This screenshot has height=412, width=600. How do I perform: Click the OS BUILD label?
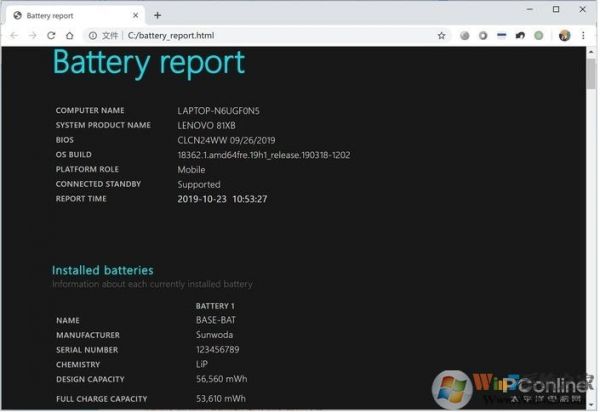click(73, 155)
